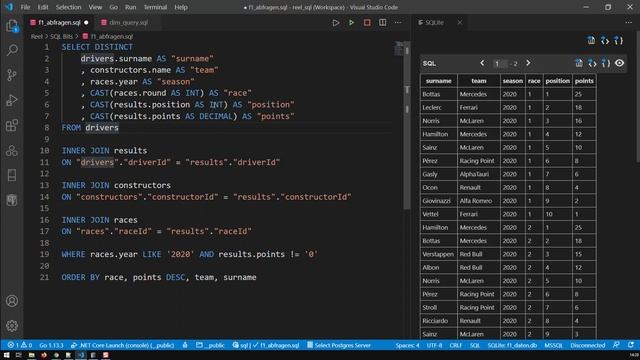Screen dimensions: 640x360
Task: Open the Search view in activity bar
Action: tap(12, 50)
